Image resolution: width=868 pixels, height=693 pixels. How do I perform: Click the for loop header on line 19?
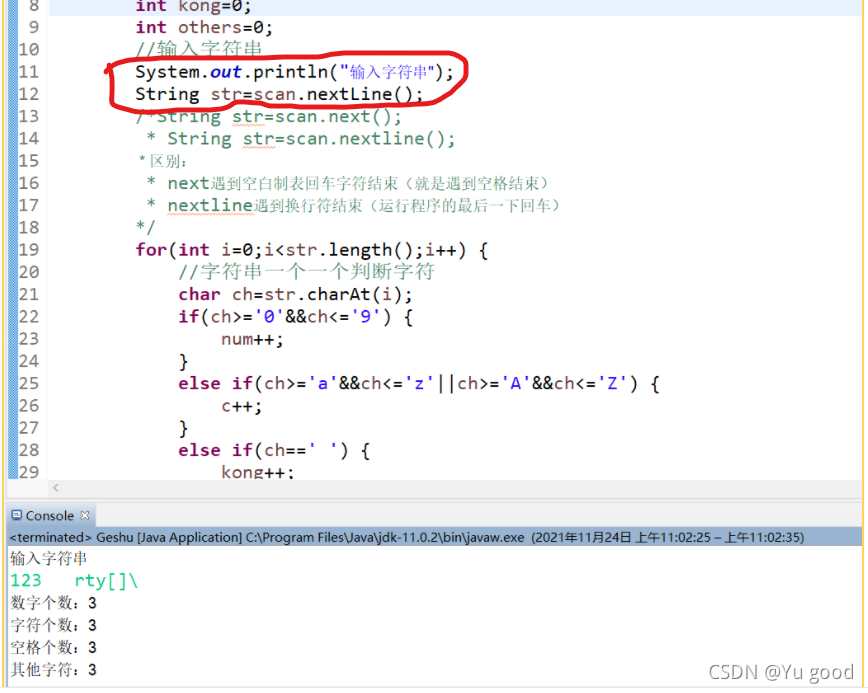tap(312, 250)
